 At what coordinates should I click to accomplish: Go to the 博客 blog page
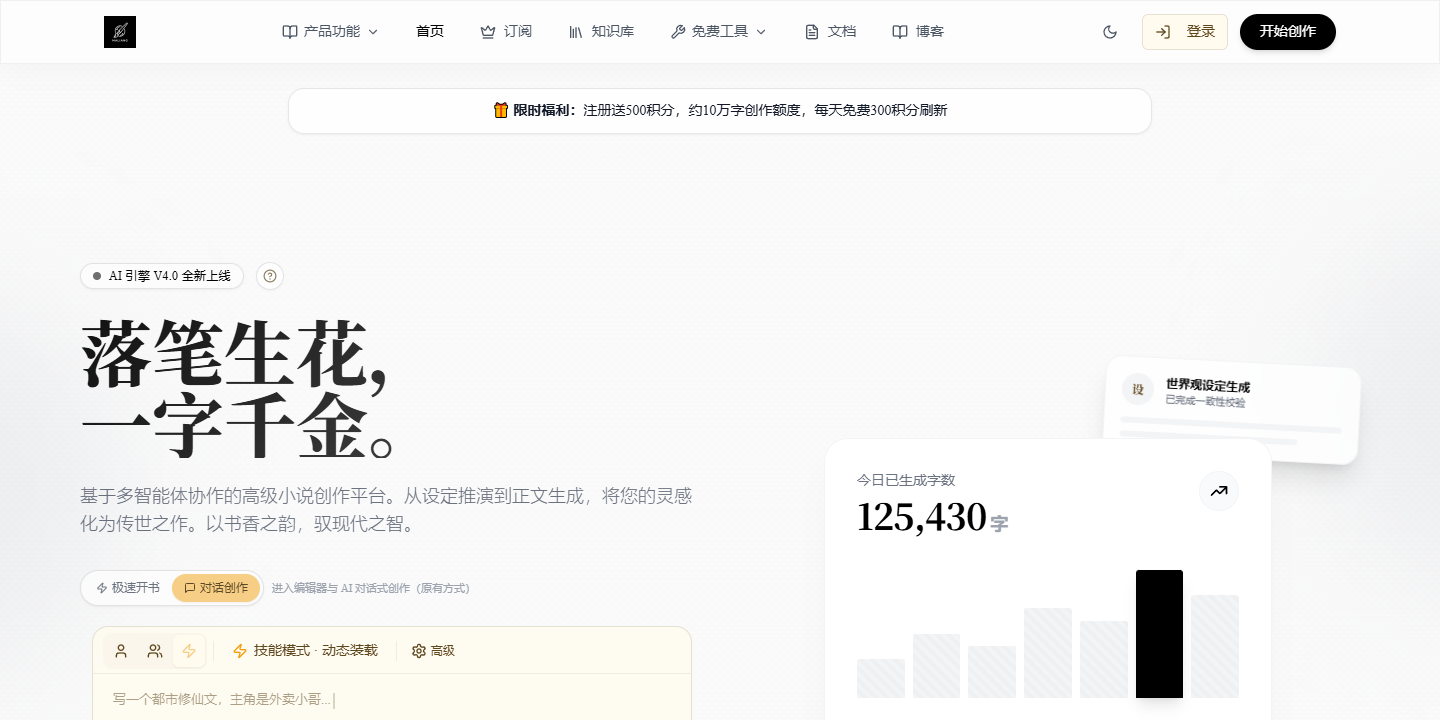[x=918, y=32]
